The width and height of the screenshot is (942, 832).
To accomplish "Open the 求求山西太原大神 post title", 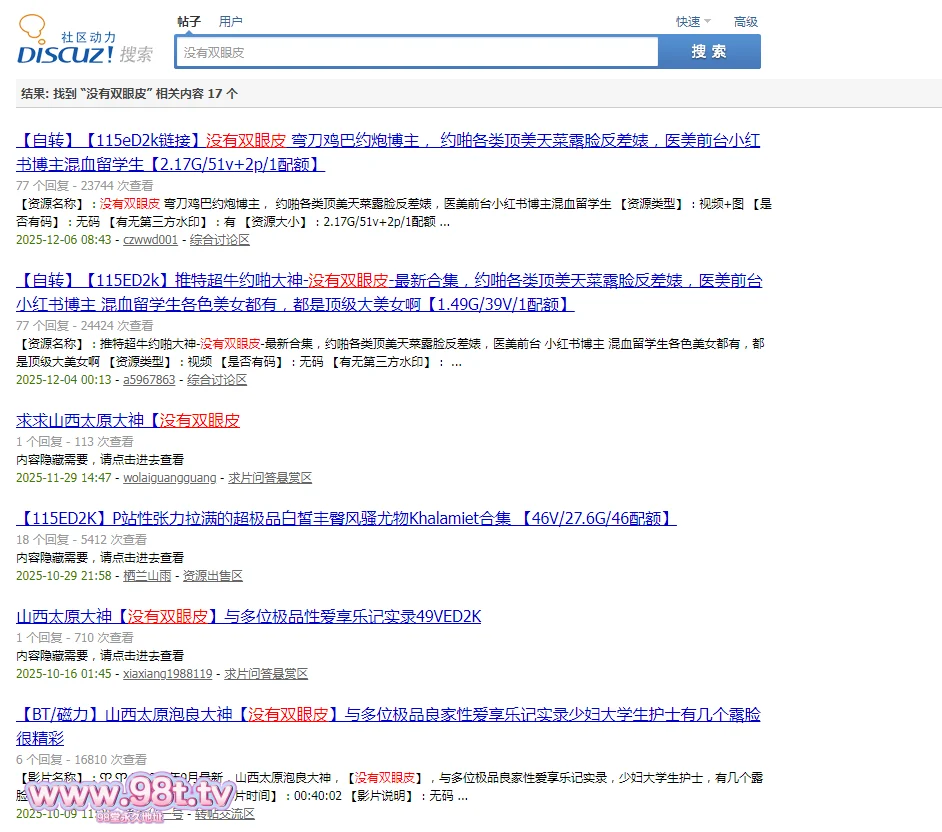I will tap(128, 420).
